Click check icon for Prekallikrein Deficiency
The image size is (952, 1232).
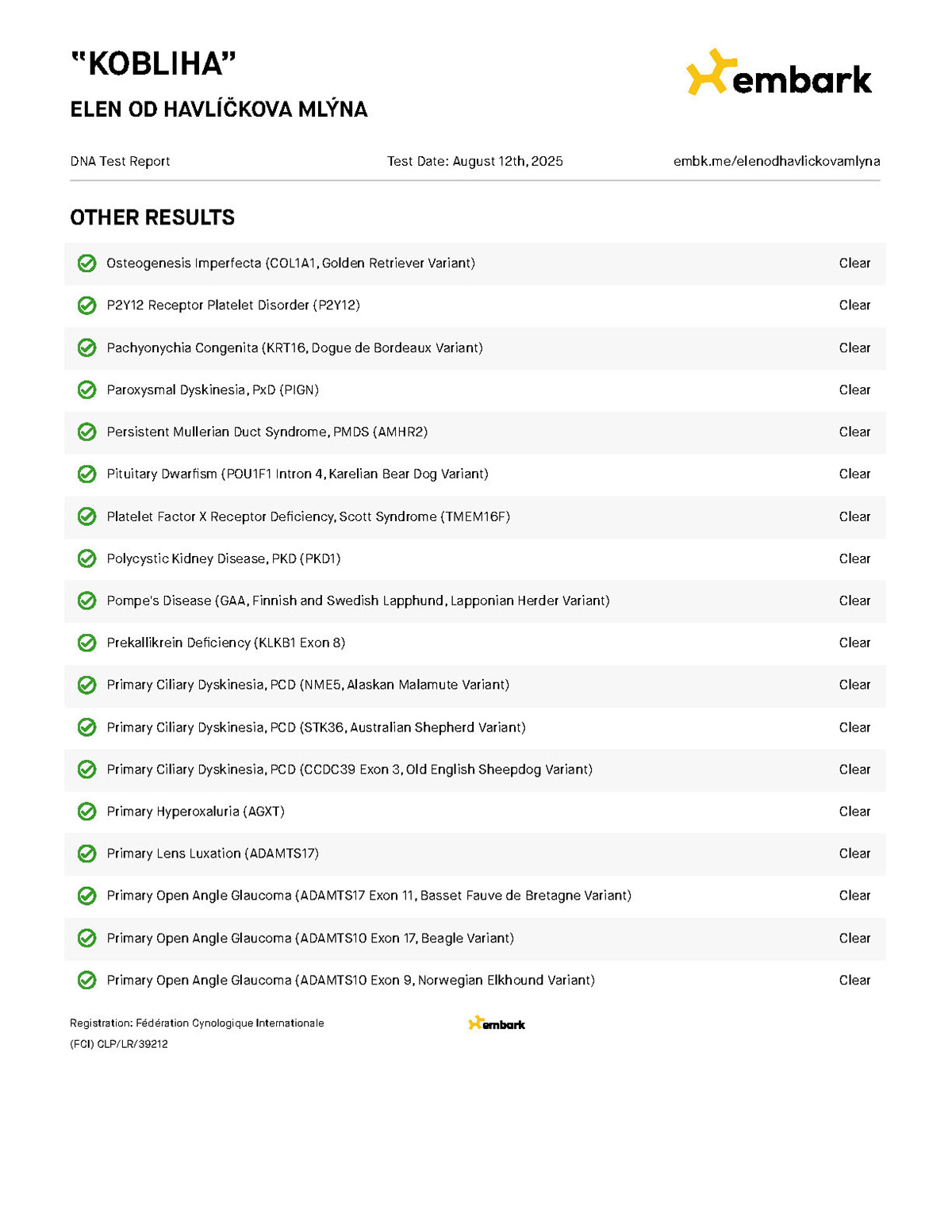(87, 643)
